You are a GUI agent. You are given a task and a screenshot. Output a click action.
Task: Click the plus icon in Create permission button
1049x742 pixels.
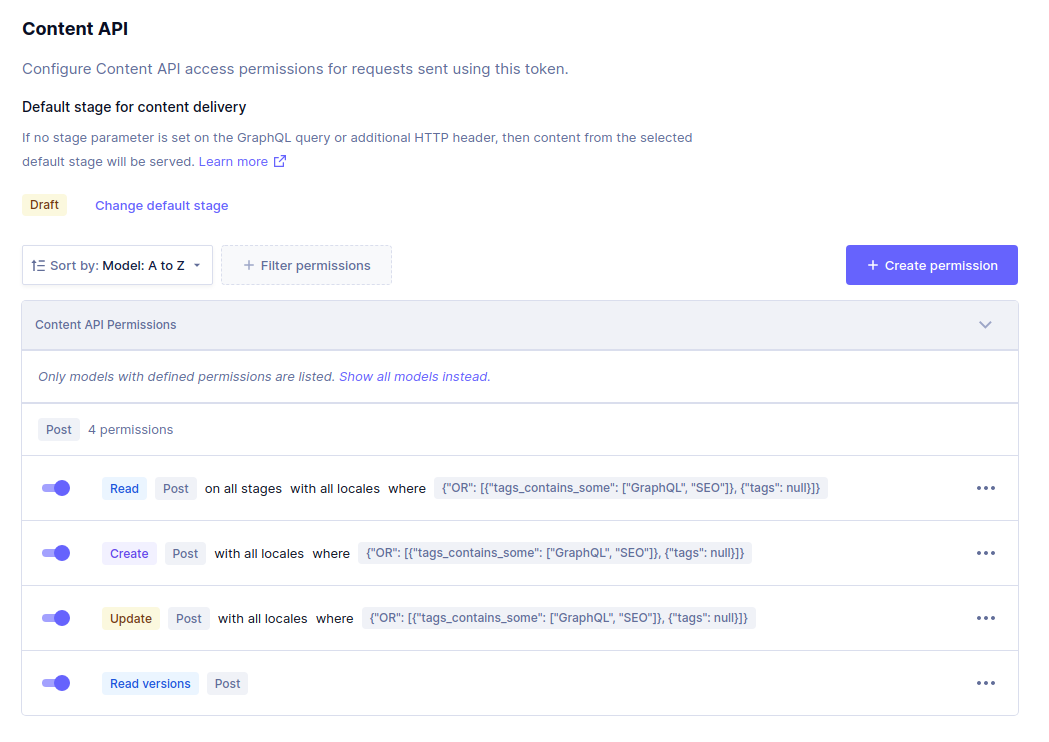coord(872,265)
